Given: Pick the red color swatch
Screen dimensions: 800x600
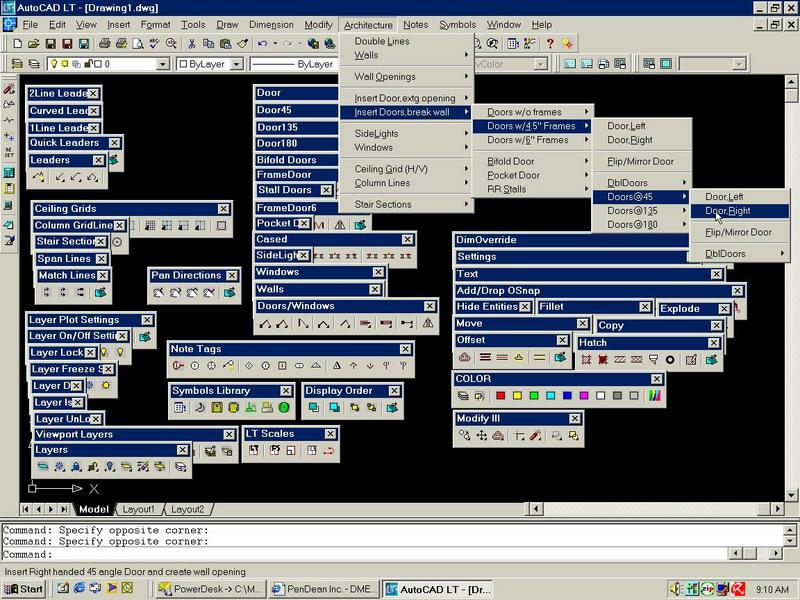Looking at the screenshot, I should [x=500, y=395].
